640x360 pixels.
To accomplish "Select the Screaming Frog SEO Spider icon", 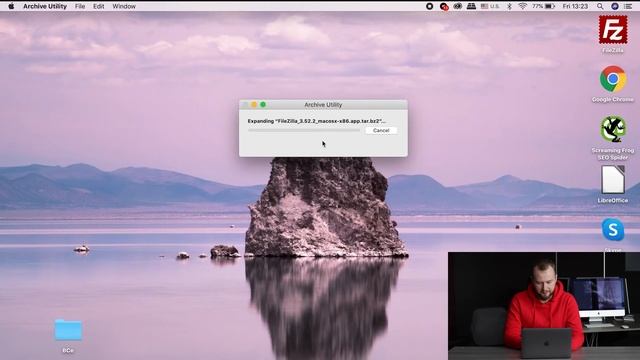I will tap(613, 129).
